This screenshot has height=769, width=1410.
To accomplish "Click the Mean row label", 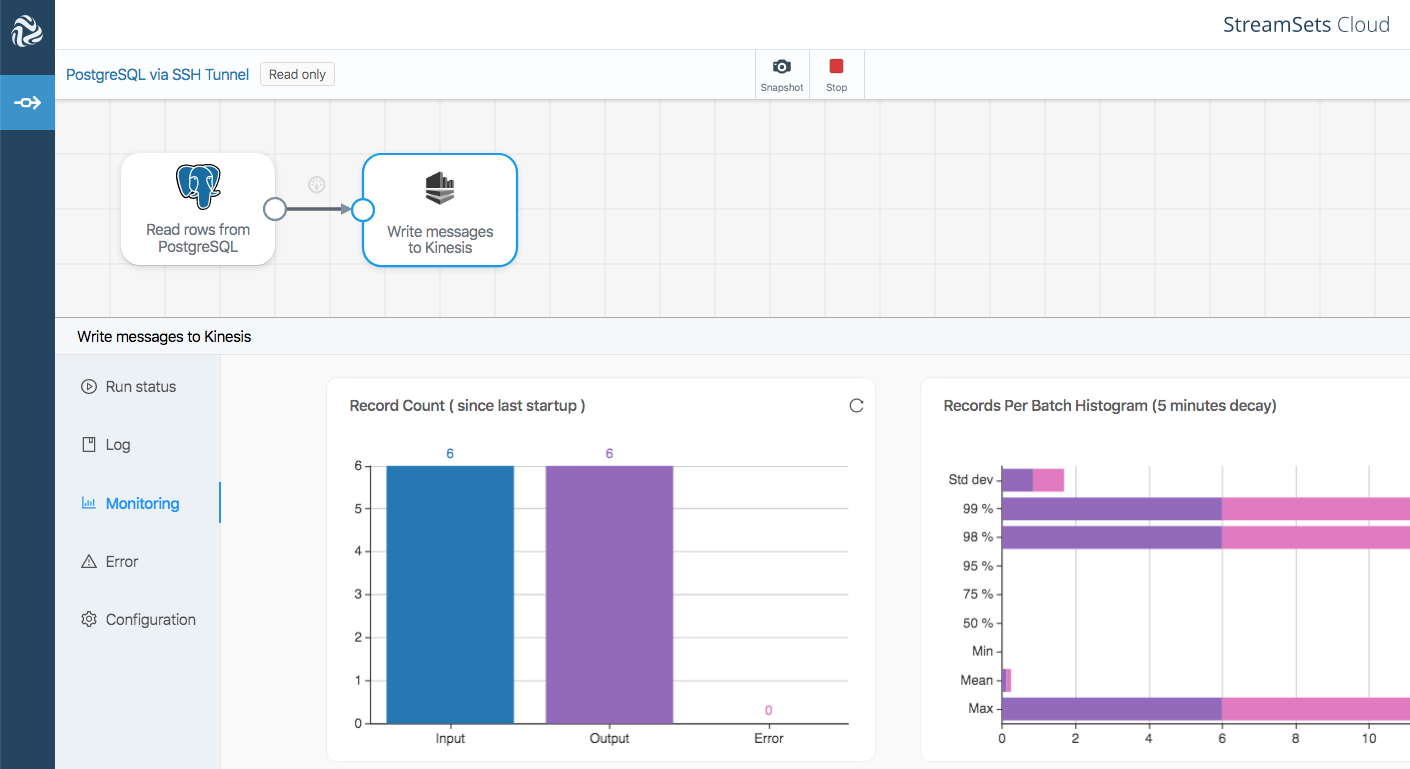I will tap(977, 680).
